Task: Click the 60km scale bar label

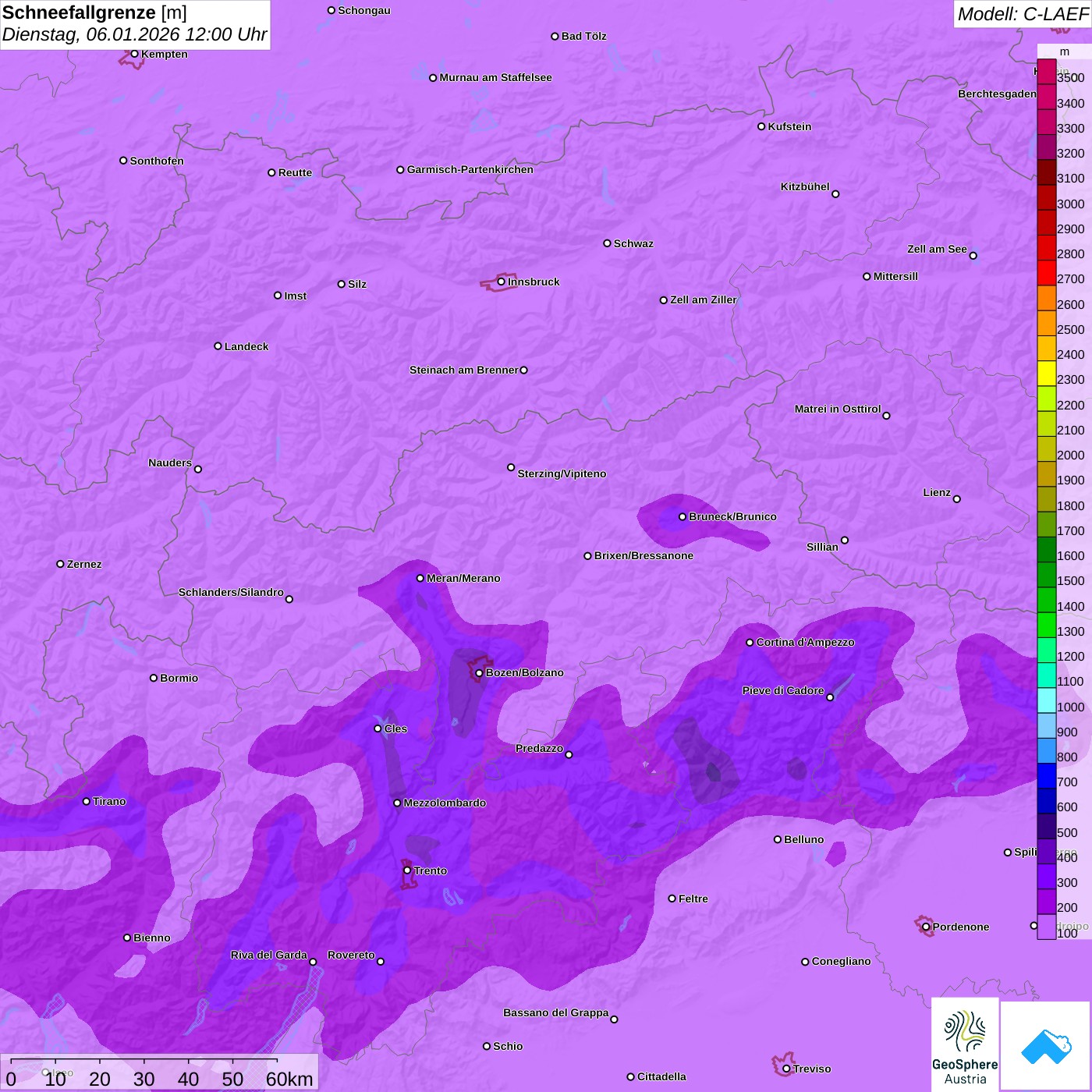Action: coord(289,1079)
